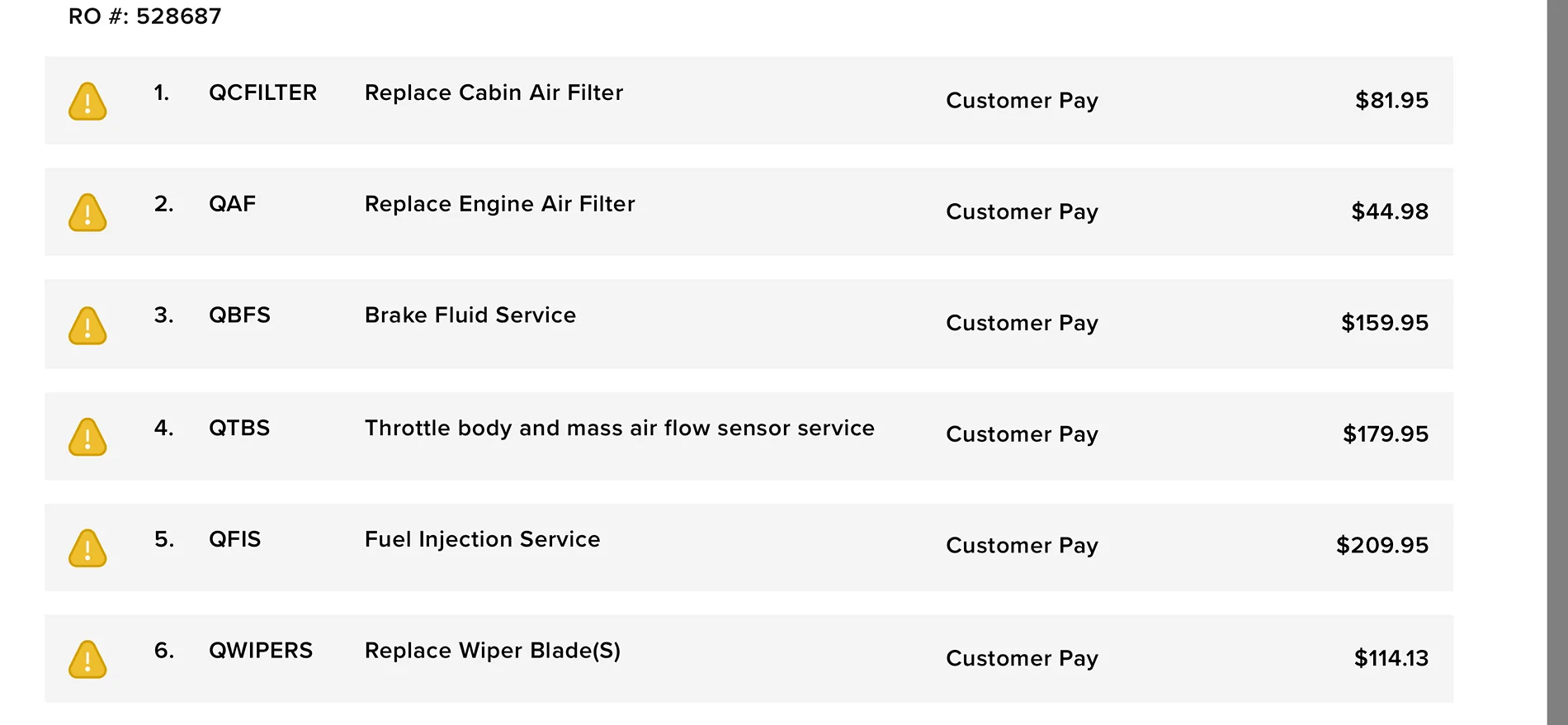This screenshot has height=725, width=1568.
Task: Click warning icon beside Replace Engine Air Filter
Action: (87, 213)
